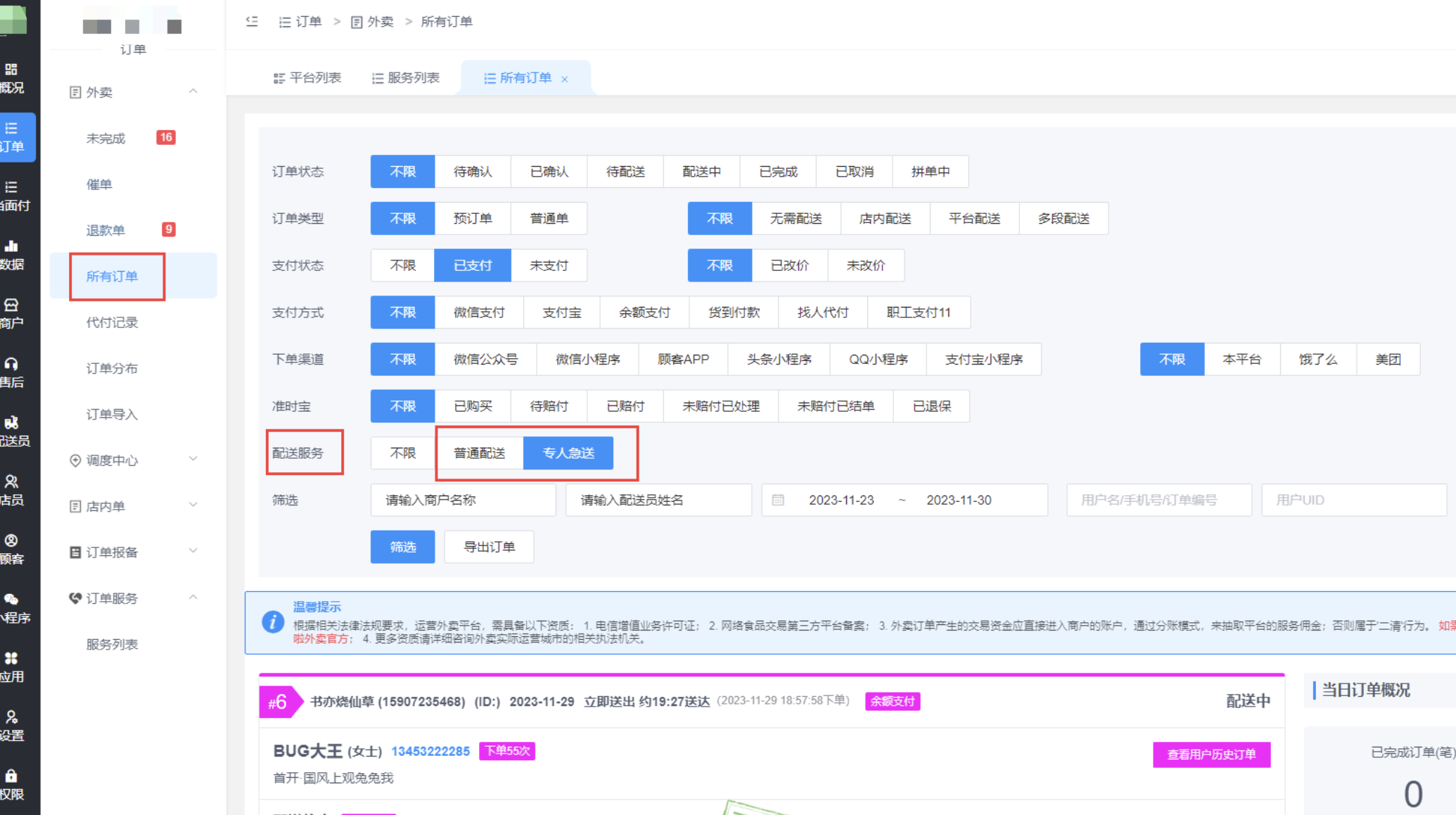
Task: Select 平台配送 delivery type option
Action: tap(974, 219)
